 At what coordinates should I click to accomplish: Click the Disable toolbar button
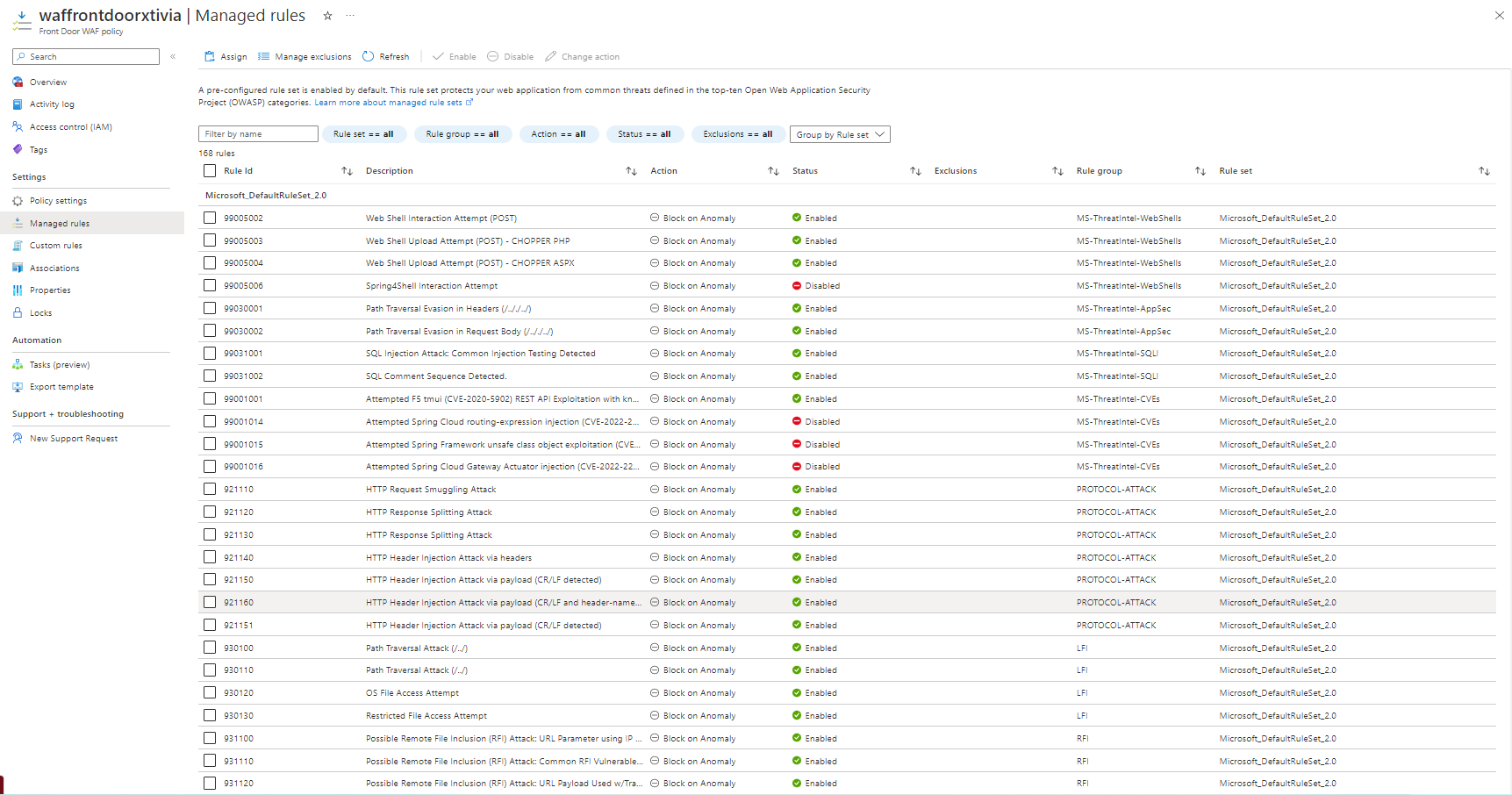pyautogui.click(x=511, y=57)
